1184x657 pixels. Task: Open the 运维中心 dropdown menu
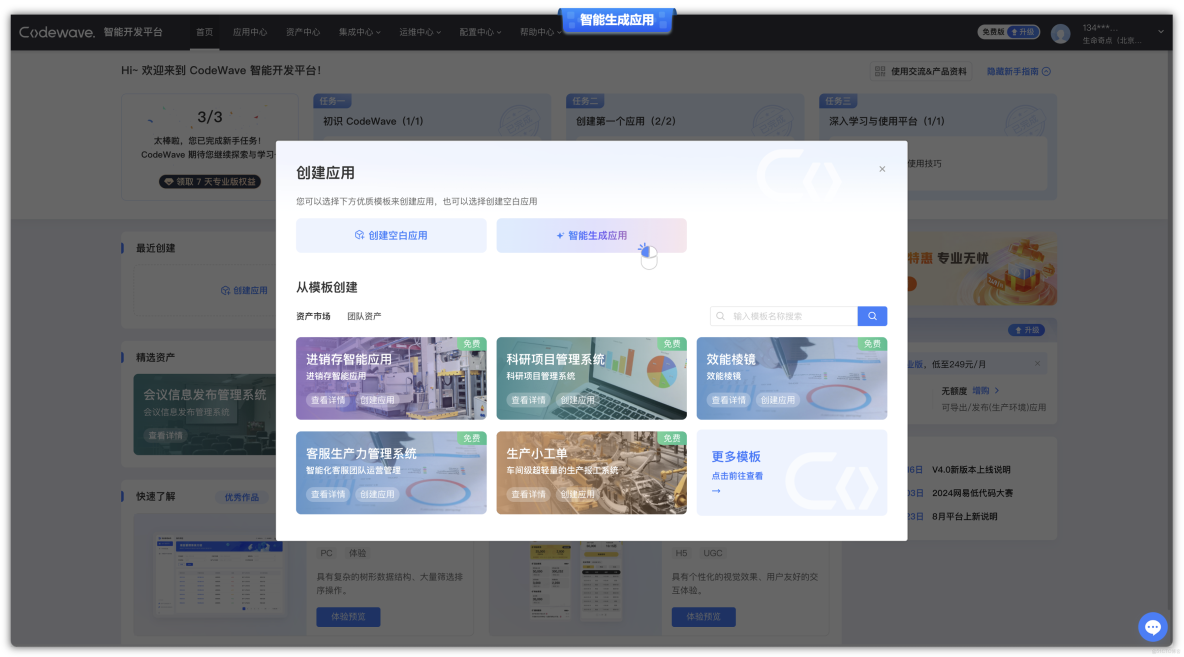tap(419, 31)
